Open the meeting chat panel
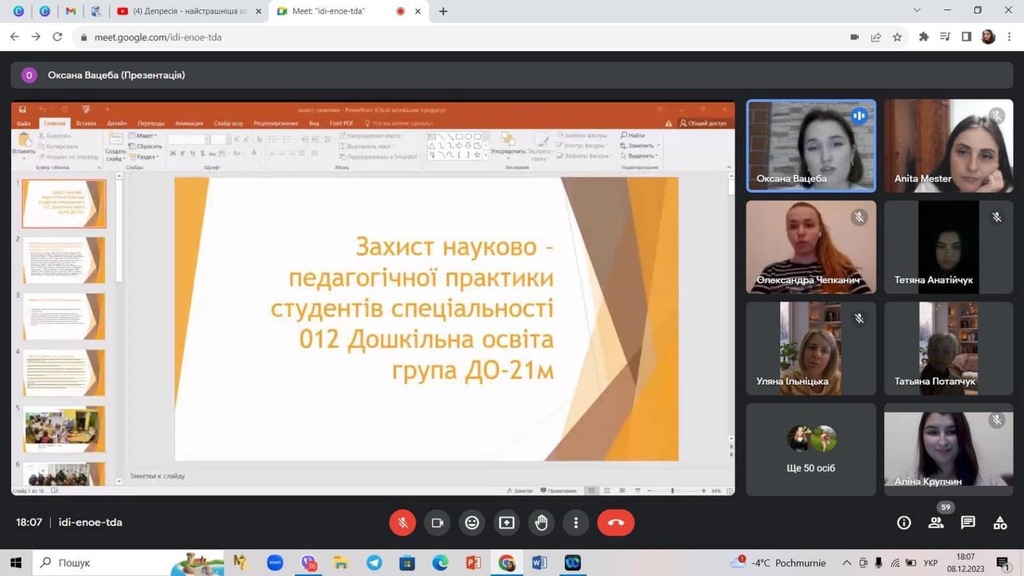The height and width of the screenshot is (576, 1024). (x=968, y=522)
